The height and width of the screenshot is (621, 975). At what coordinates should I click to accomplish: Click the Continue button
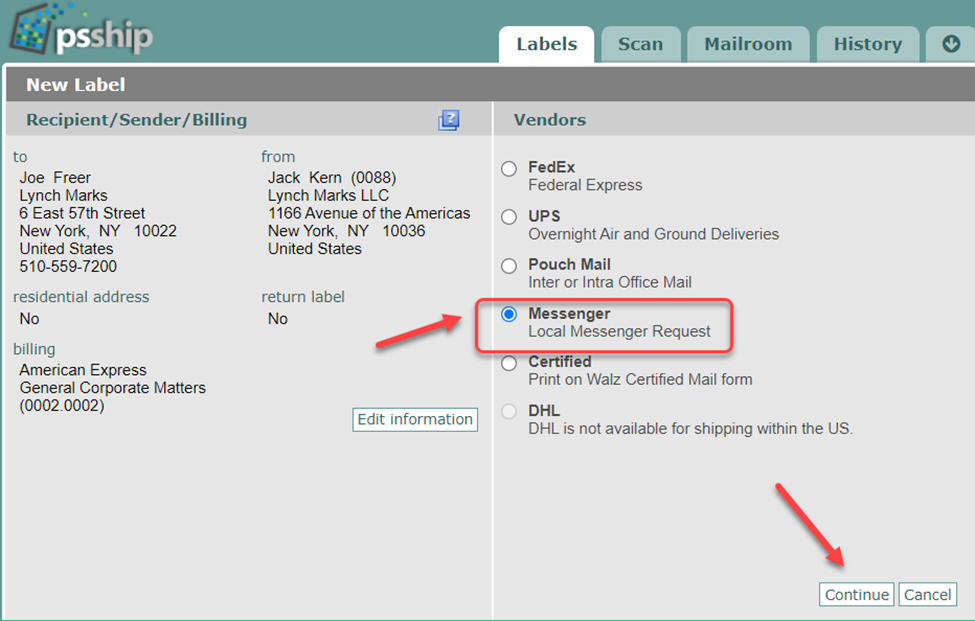click(x=856, y=594)
